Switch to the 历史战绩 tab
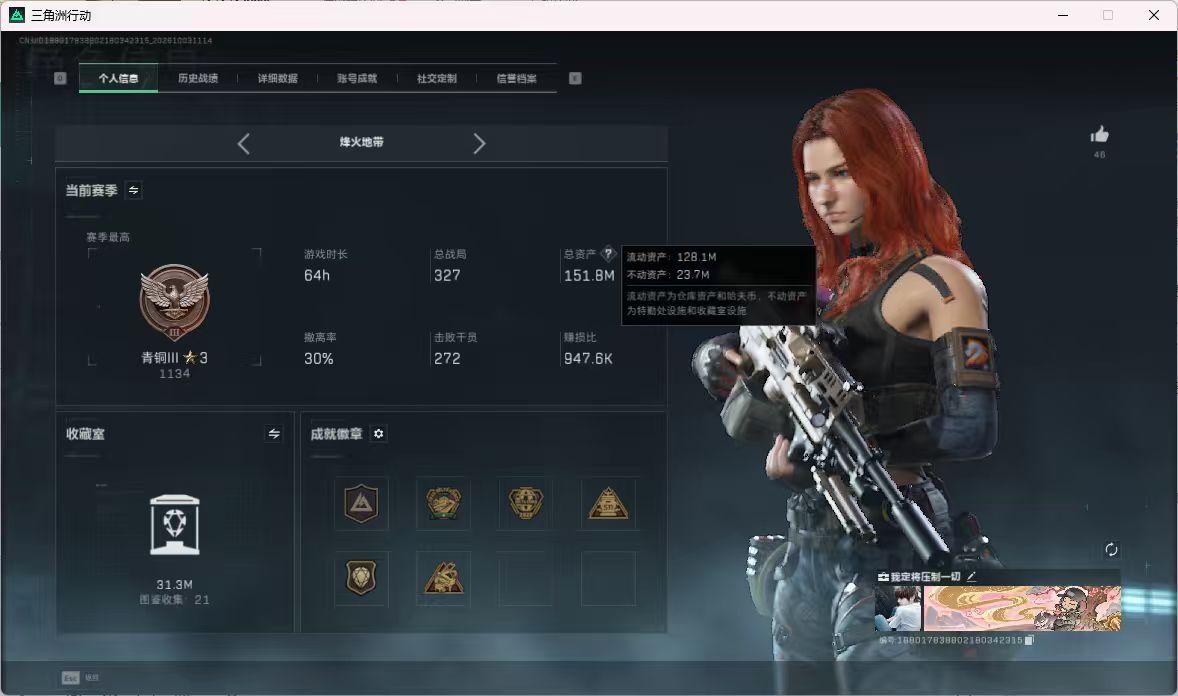1178x696 pixels. point(198,78)
